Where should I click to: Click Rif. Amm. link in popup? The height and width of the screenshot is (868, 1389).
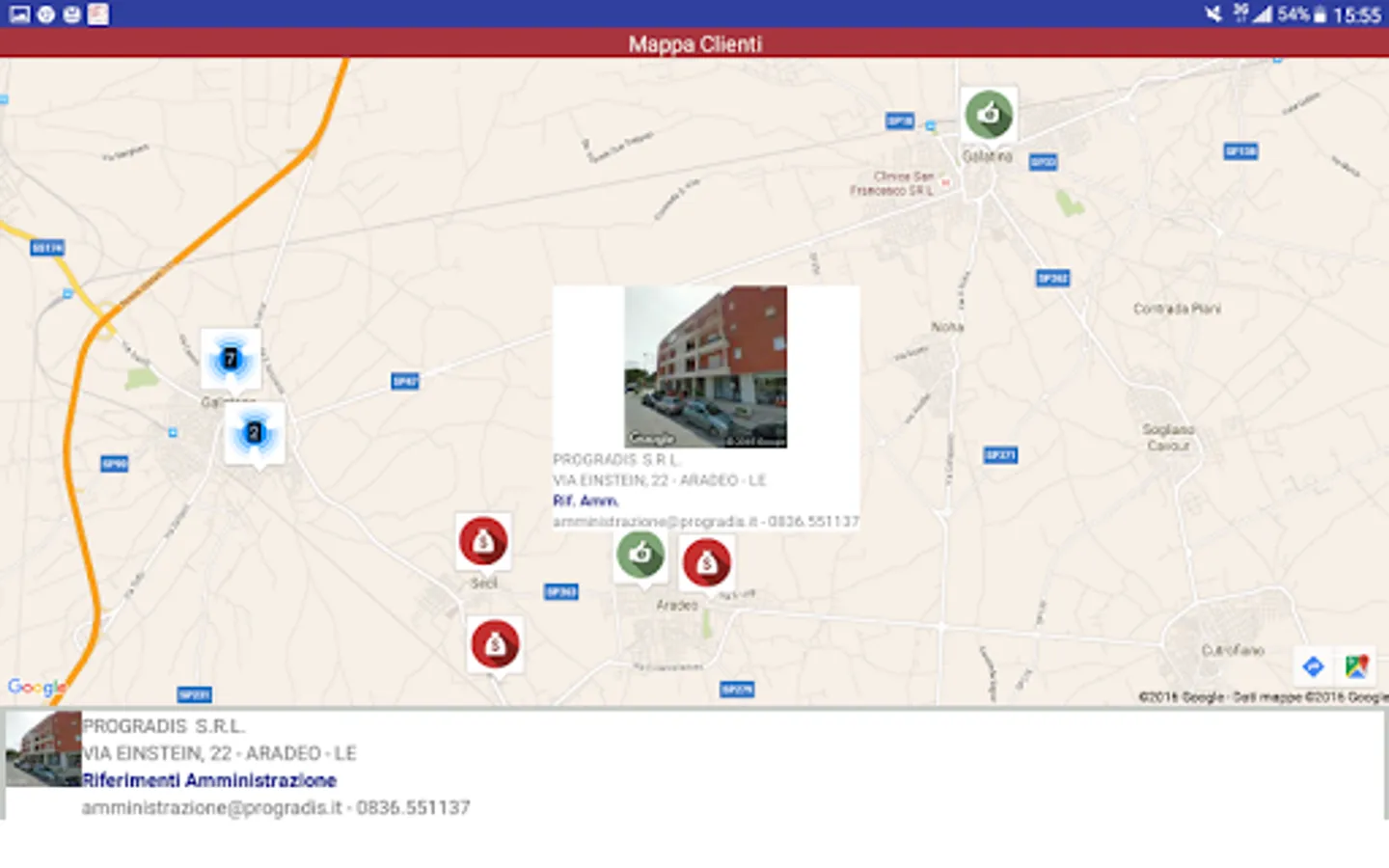(586, 501)
